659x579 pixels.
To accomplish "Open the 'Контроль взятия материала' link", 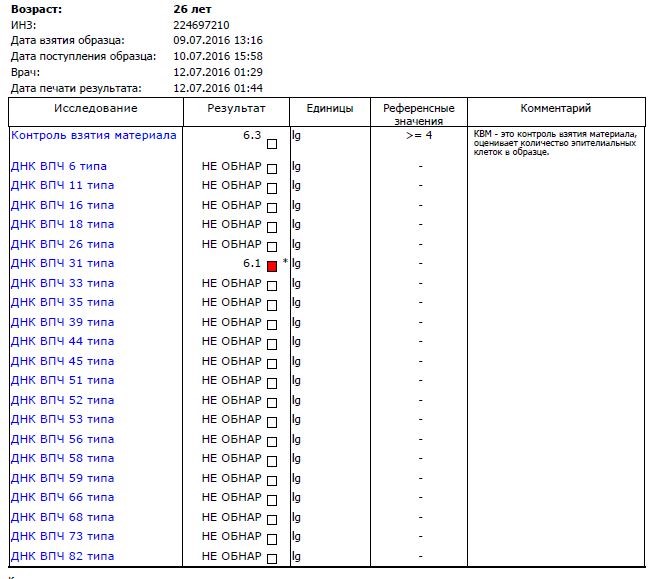I will point(93,134).
